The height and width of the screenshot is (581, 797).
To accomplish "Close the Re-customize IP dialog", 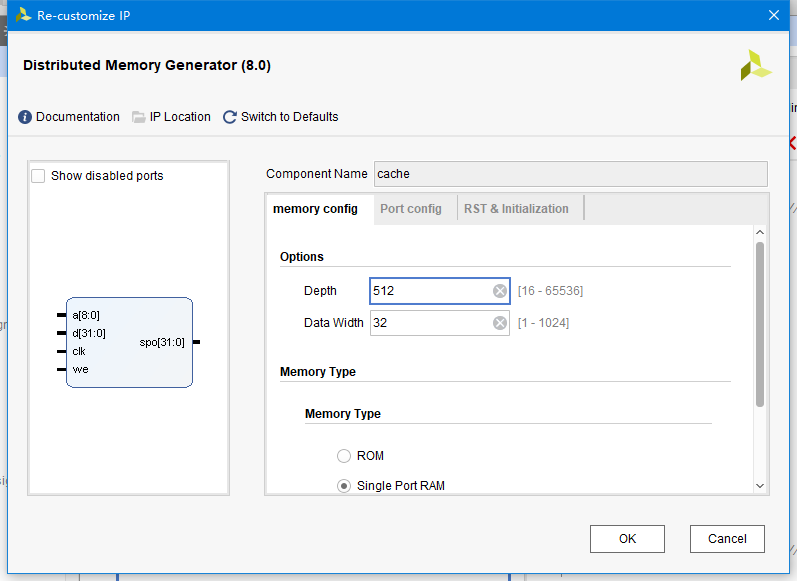I will tap(774, 15).
